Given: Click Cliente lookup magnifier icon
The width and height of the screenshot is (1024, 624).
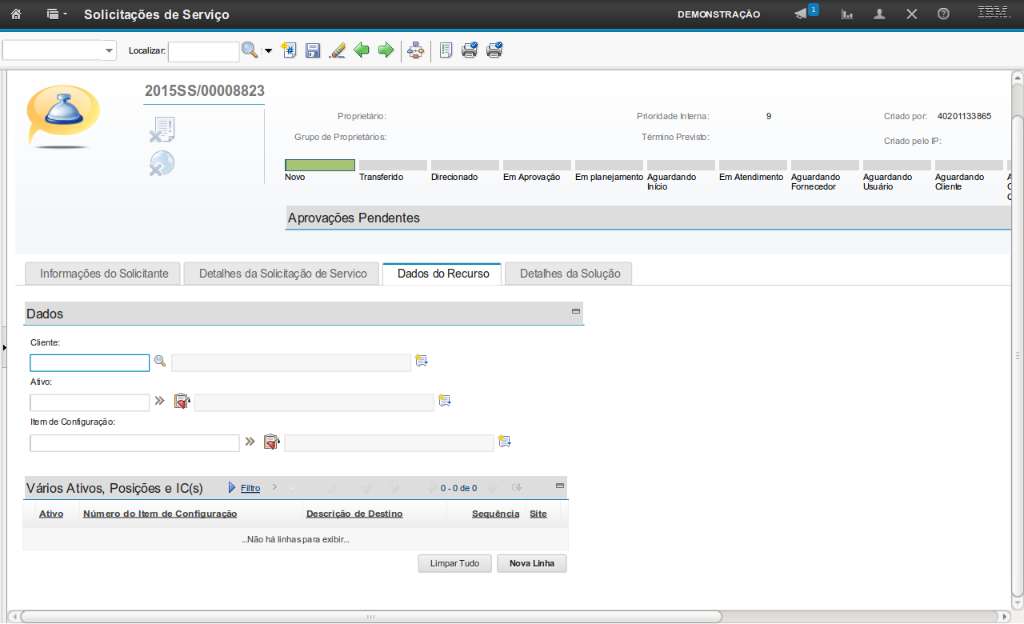Looking at the screenshot, I should 160,362.
